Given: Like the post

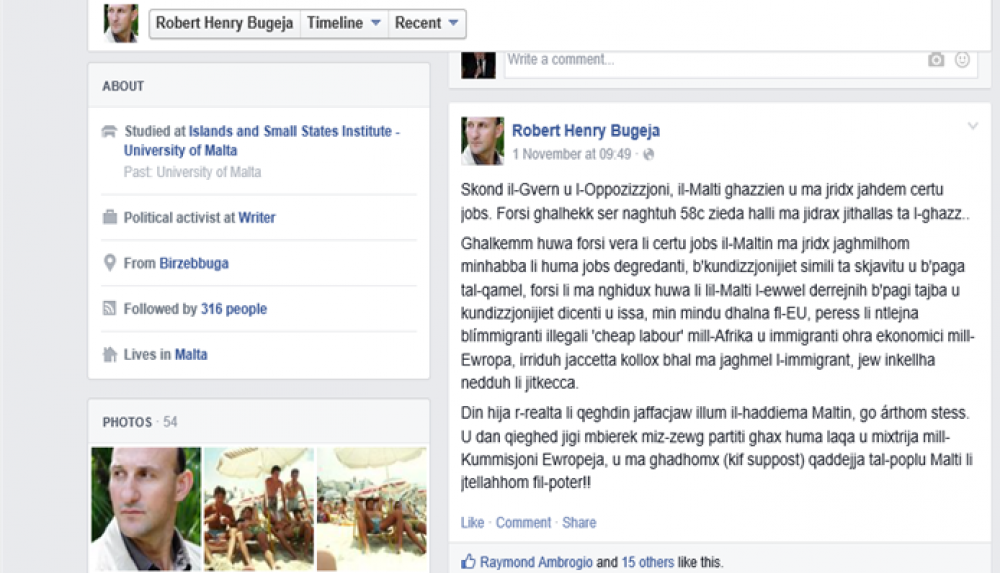Looking at the screenshot, I should (473, 523).
